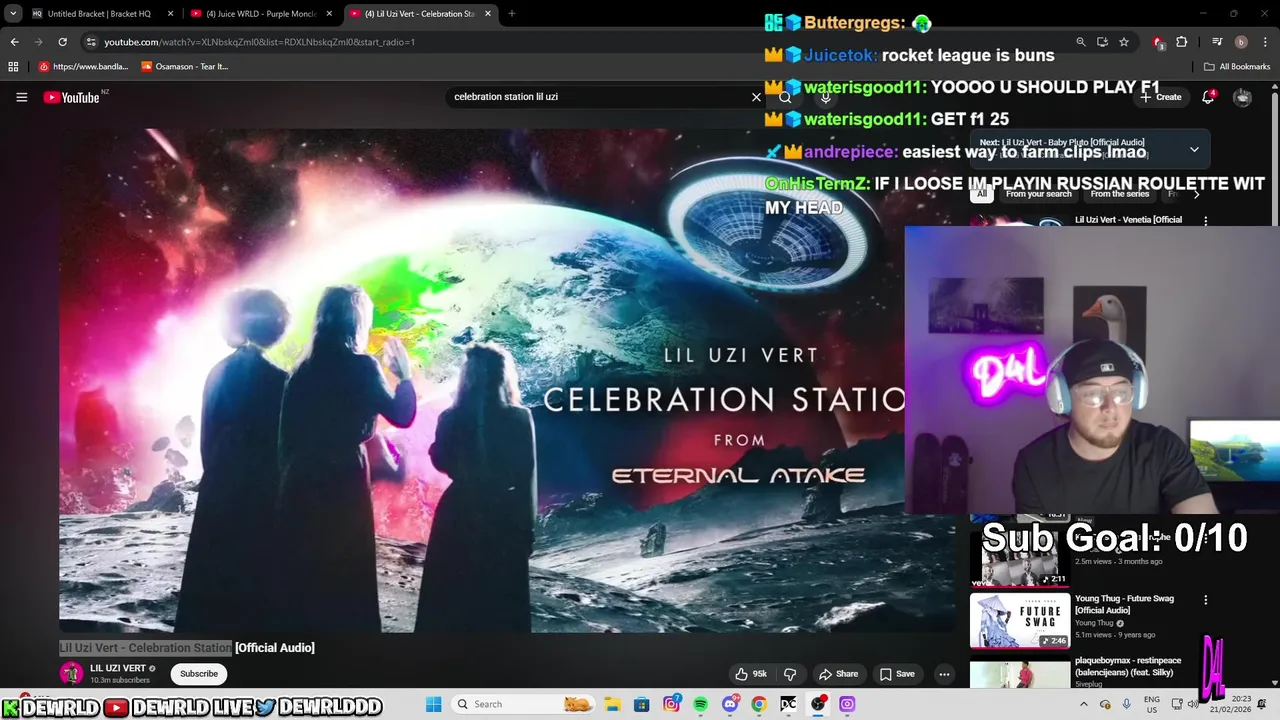Save the video to a playlist
1280x720 pixels.
897,674
